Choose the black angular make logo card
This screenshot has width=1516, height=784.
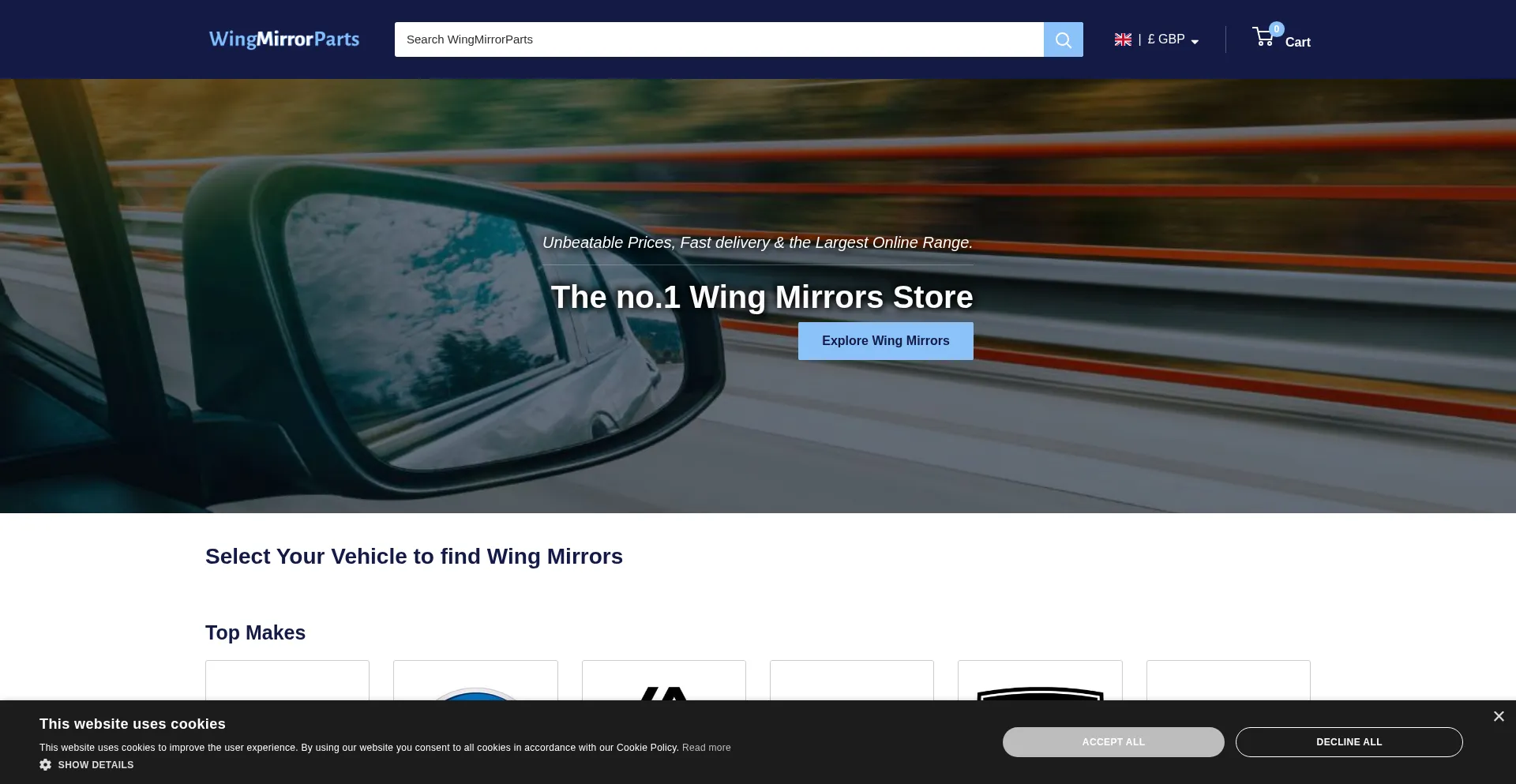coord(663,687)
